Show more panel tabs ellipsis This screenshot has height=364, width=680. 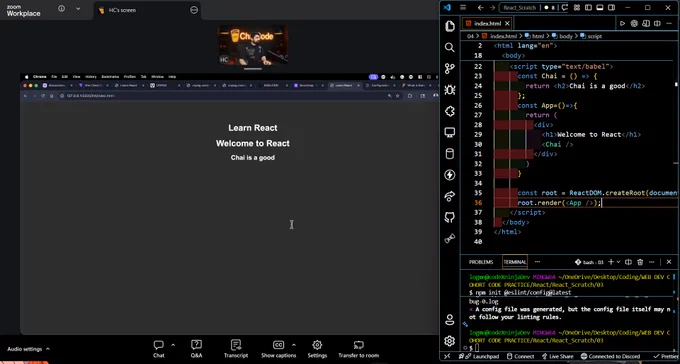click(537, 262)
